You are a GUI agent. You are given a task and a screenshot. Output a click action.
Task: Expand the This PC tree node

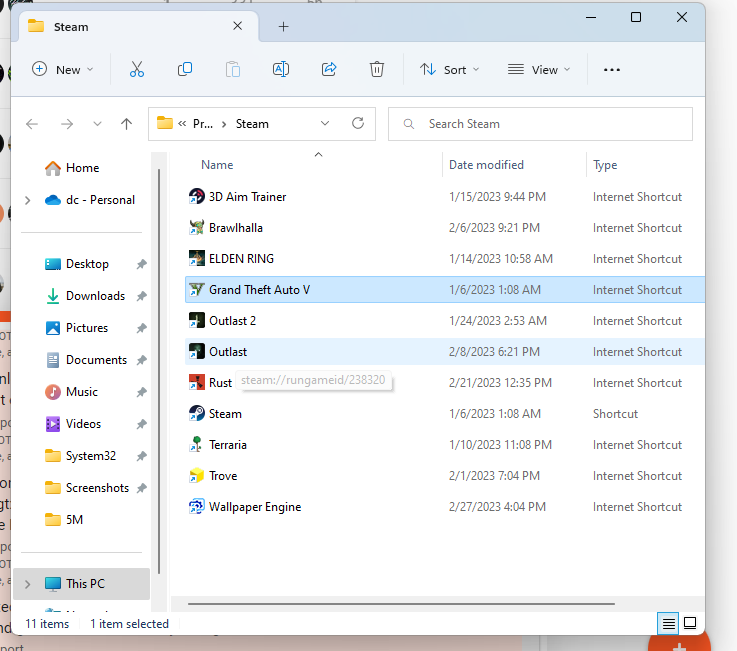coord(27,584)
